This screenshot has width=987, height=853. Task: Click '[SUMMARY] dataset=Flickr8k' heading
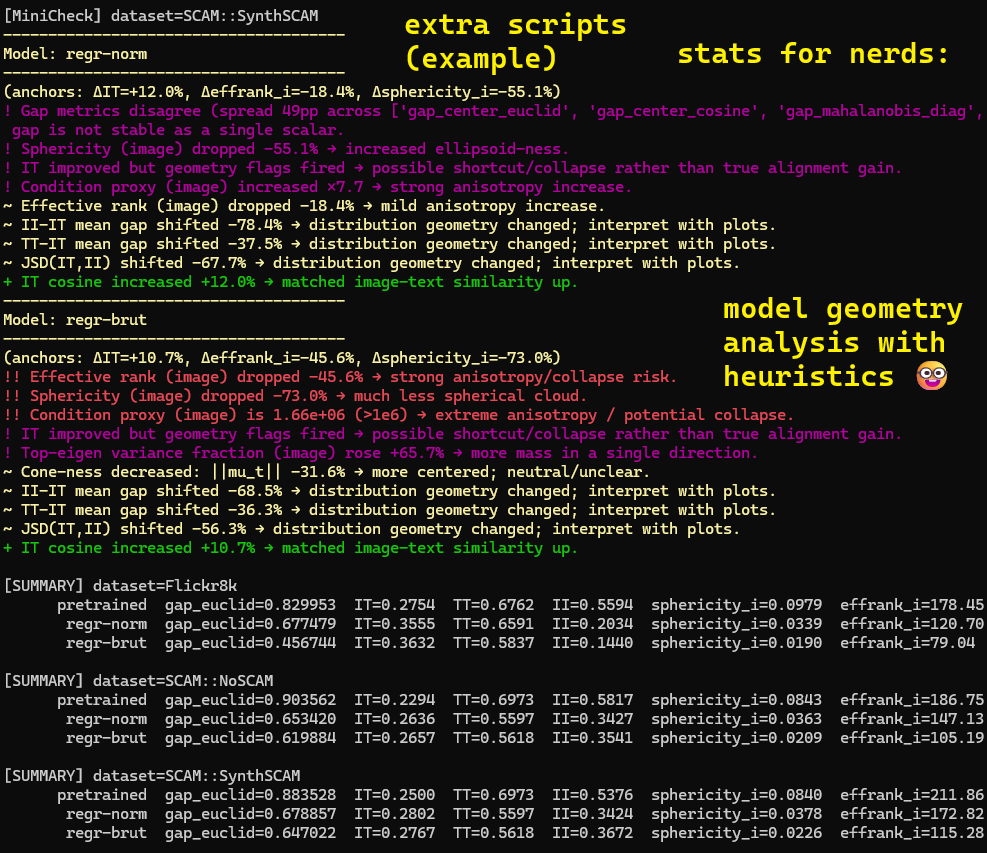121,586
